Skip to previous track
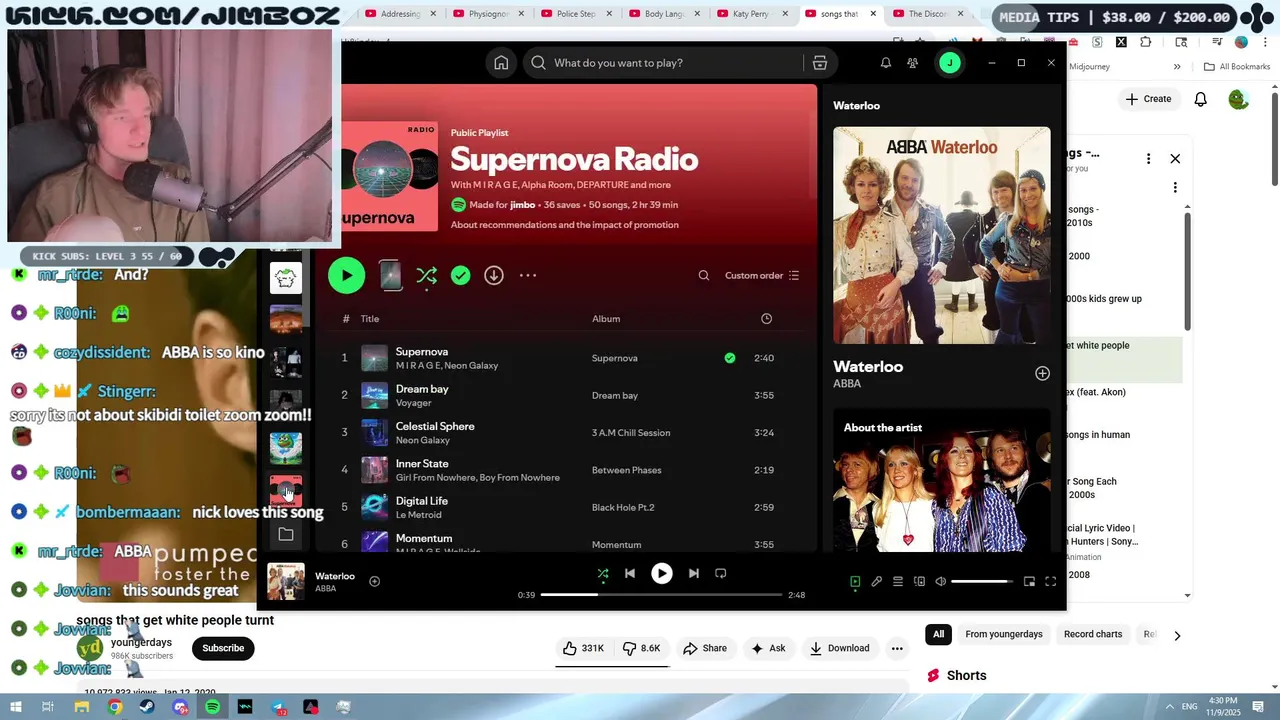1280x720 pixels. coord(630,574)
